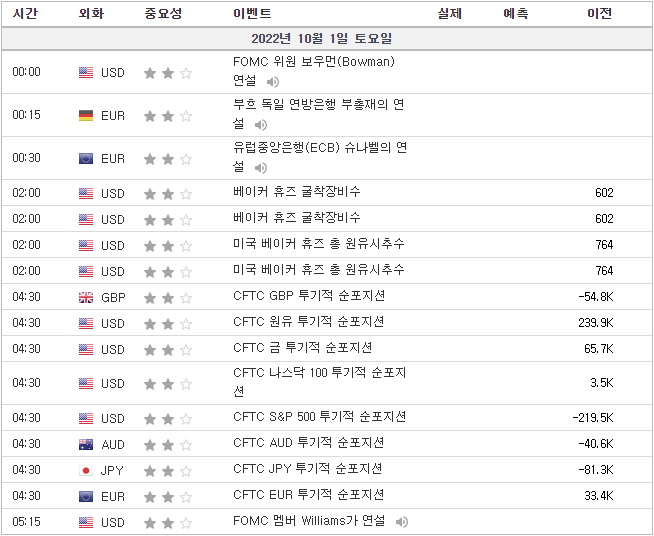Image resolution: width=654 pixels, height=536 pixels.
Task: Click the 이벤트 column header
Action: 252,13
